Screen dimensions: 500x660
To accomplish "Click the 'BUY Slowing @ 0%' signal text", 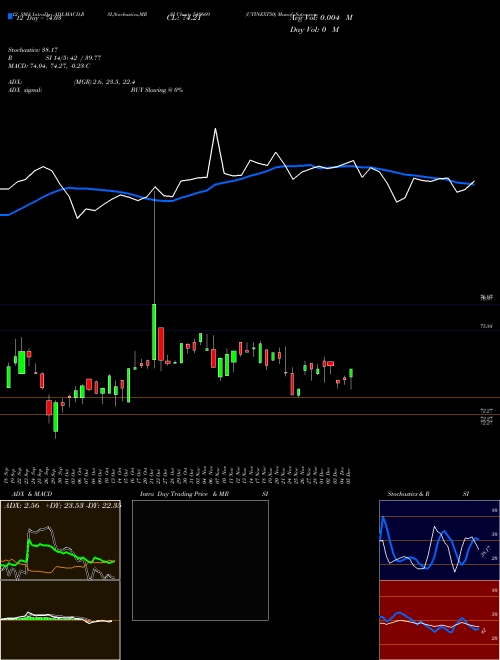I will pyautogui.click(x=157, y=90).
